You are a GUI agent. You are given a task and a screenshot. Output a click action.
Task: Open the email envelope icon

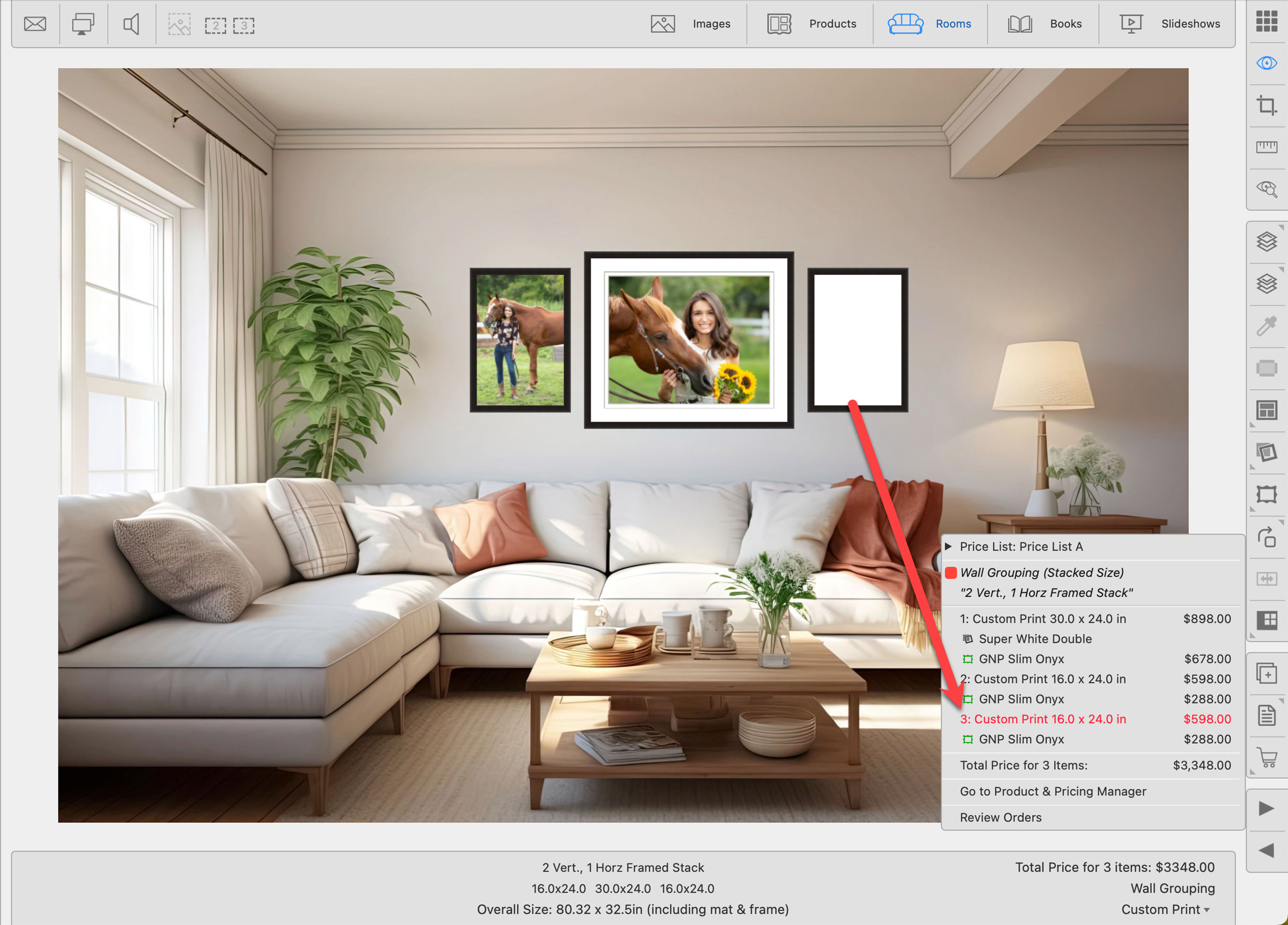point(35,24)
